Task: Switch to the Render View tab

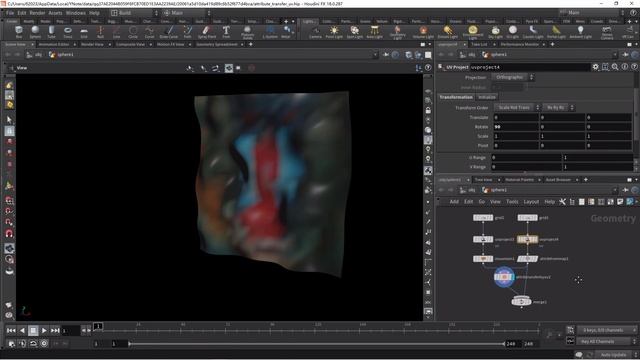Action: [x=92, y=44]
